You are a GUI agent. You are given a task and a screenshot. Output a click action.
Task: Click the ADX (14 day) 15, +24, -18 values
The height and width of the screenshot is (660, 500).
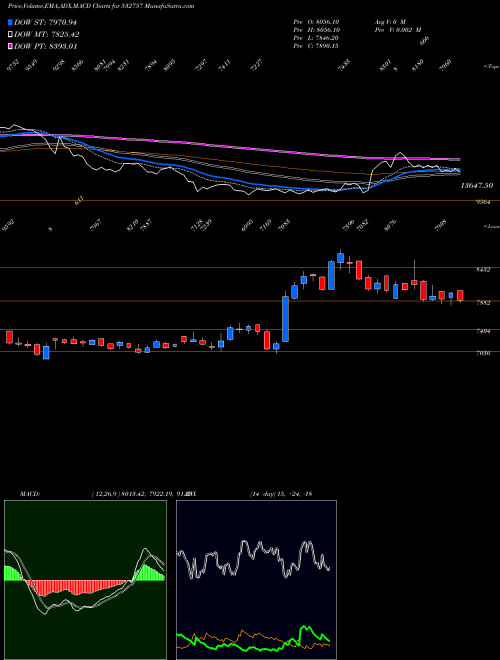pos(280,494)
